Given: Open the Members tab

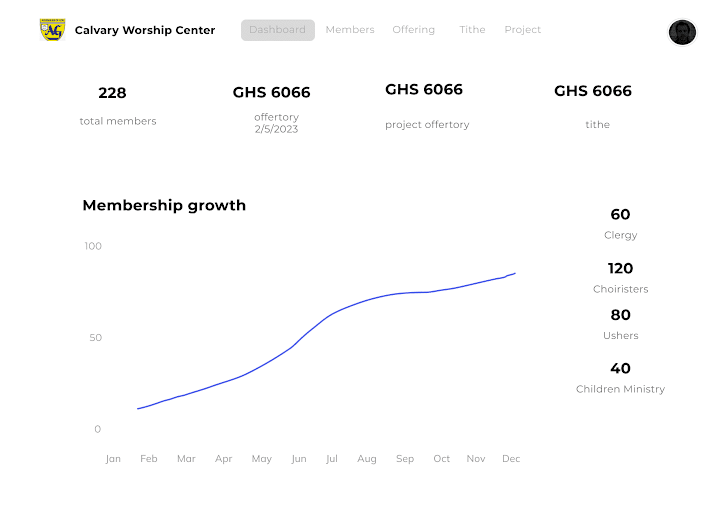Looking at the screenshot, I should (350, 30).
